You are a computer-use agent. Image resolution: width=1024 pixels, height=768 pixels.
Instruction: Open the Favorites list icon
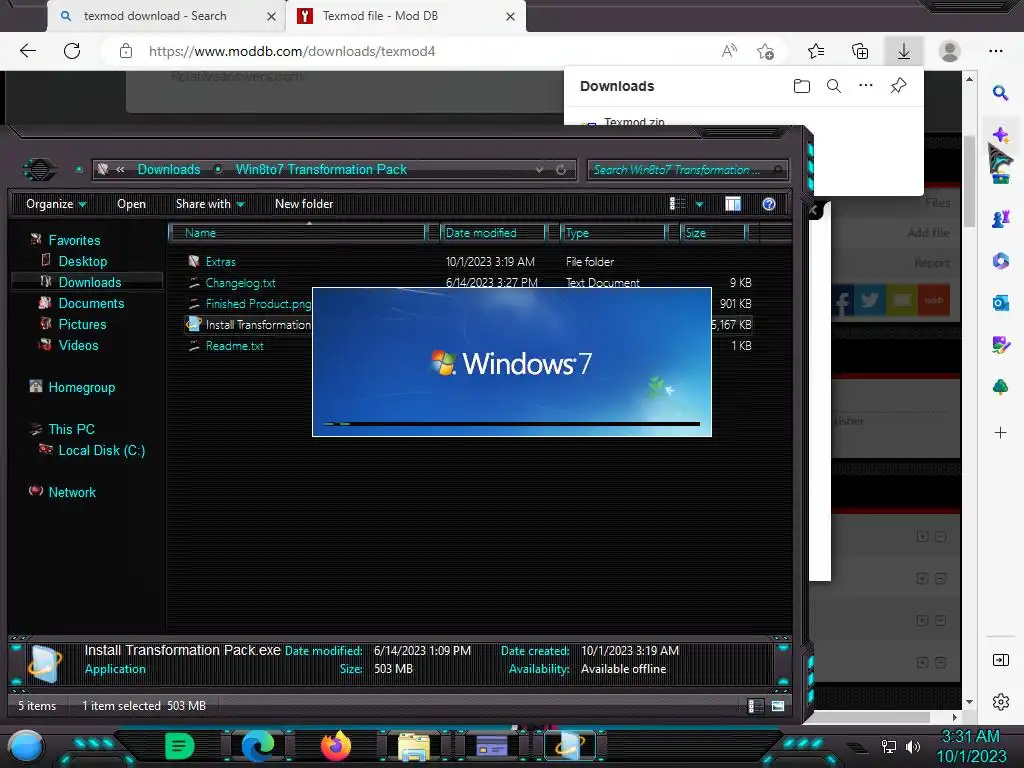coord(816,51)
